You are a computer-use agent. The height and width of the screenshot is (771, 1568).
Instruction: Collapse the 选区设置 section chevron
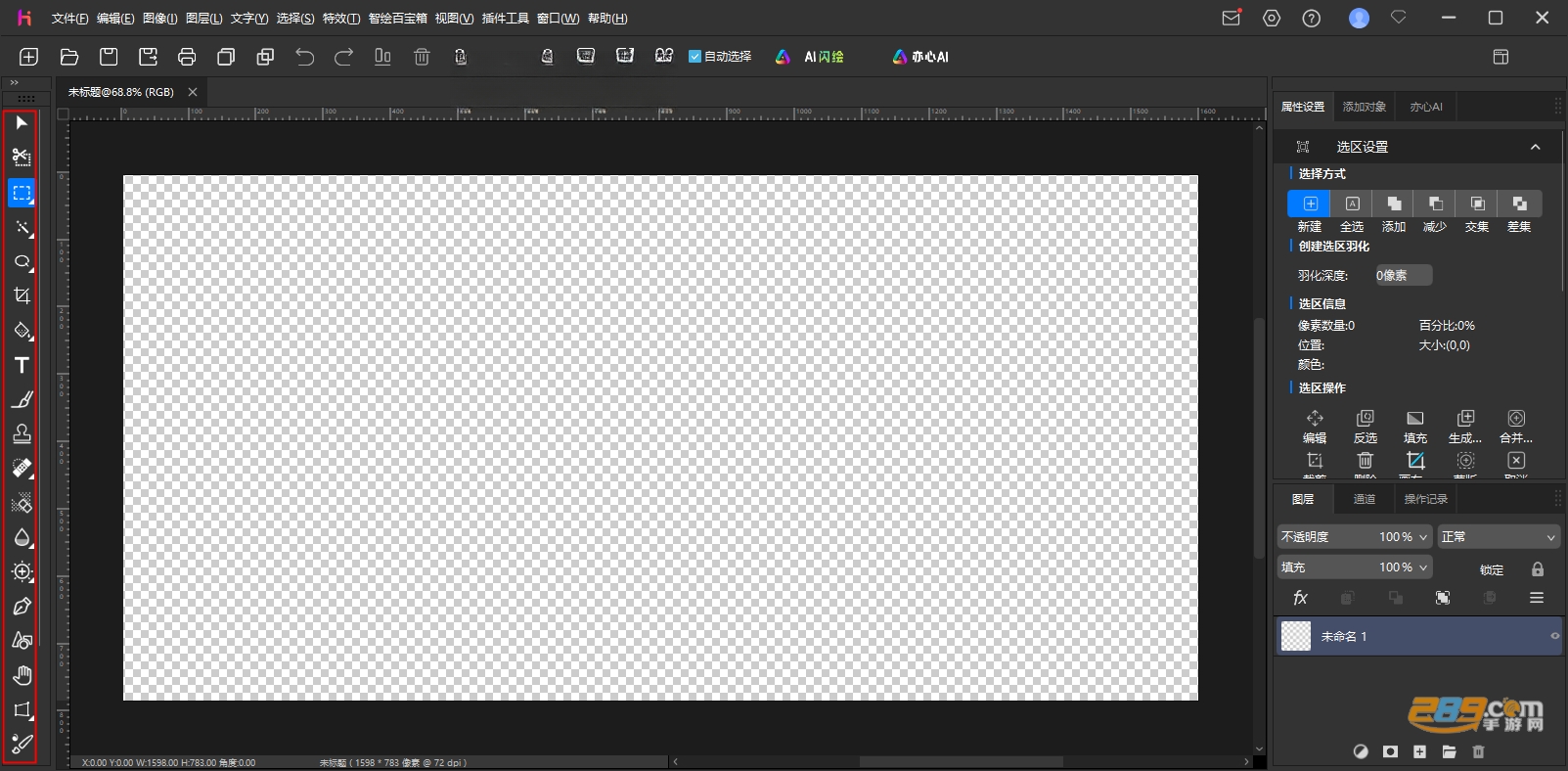coord(1535,147)
